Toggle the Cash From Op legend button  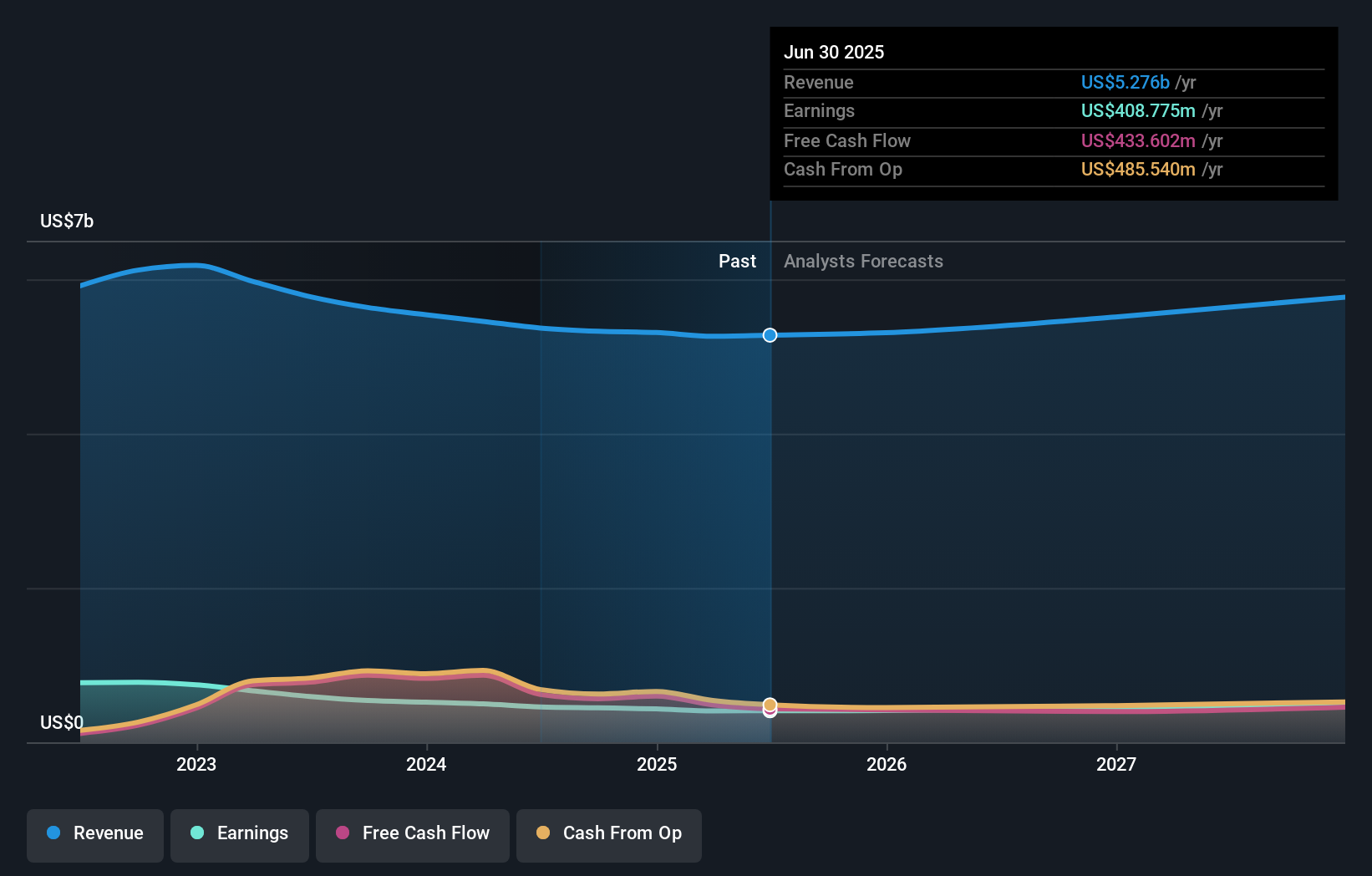tap(609, 835)
